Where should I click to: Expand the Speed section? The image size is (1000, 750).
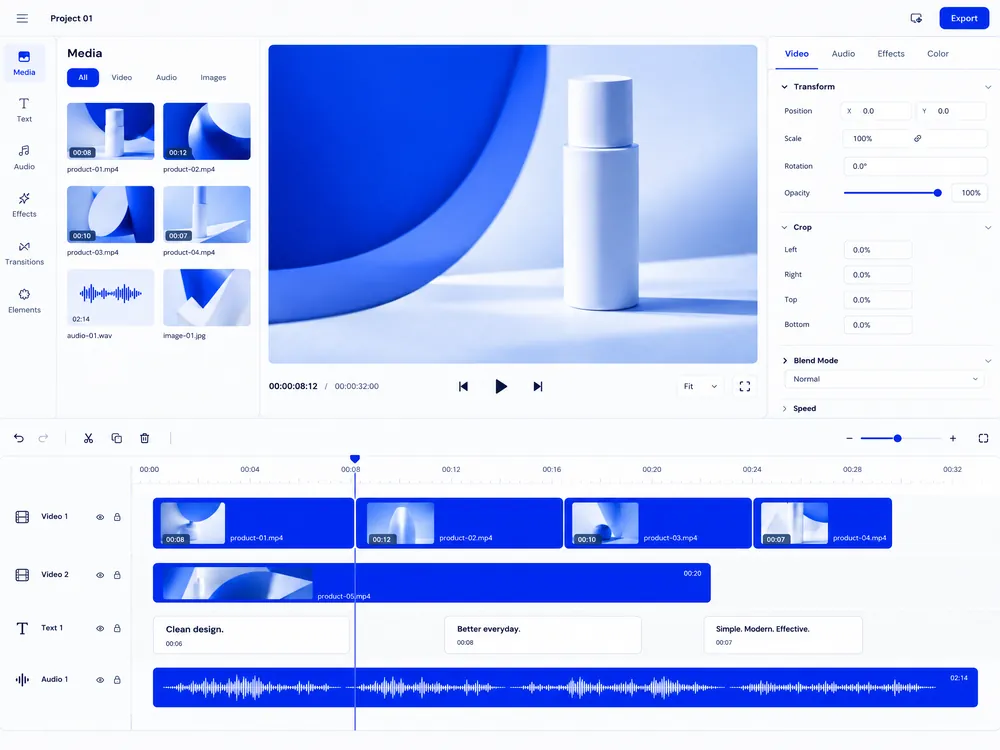(784, 409)
